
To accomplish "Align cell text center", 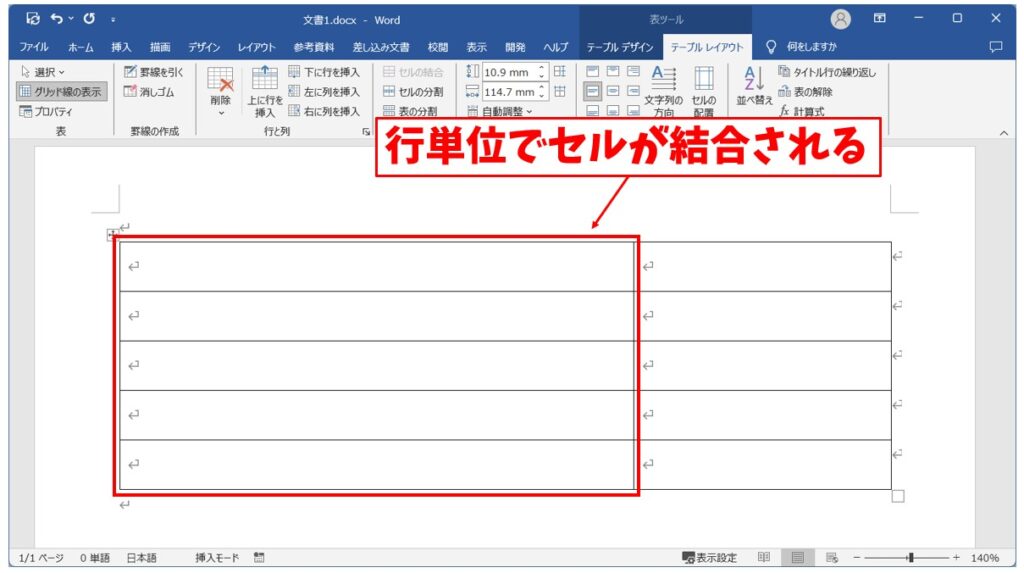I will (x=613, y=91).
